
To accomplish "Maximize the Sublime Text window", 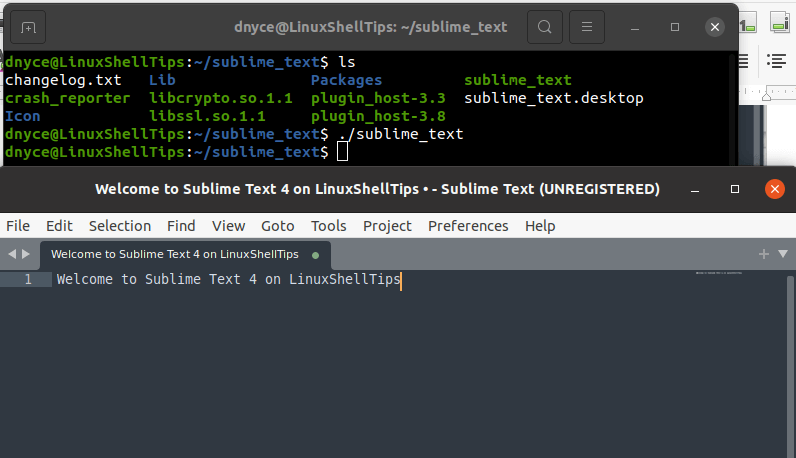I will (735, 189).
